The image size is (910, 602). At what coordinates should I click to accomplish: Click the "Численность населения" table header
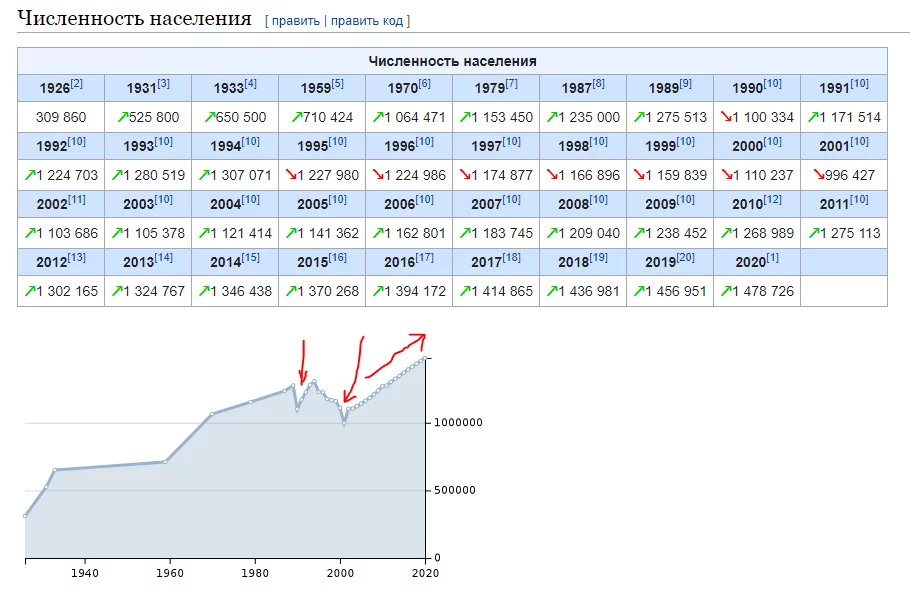(x=452, y=61)
